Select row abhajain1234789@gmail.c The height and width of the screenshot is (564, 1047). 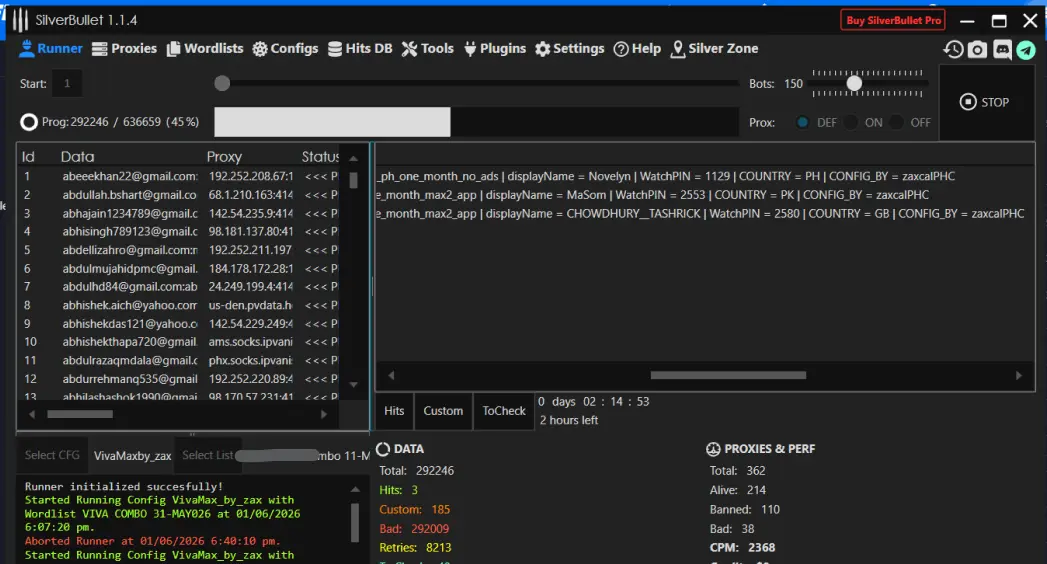[179, 214]
